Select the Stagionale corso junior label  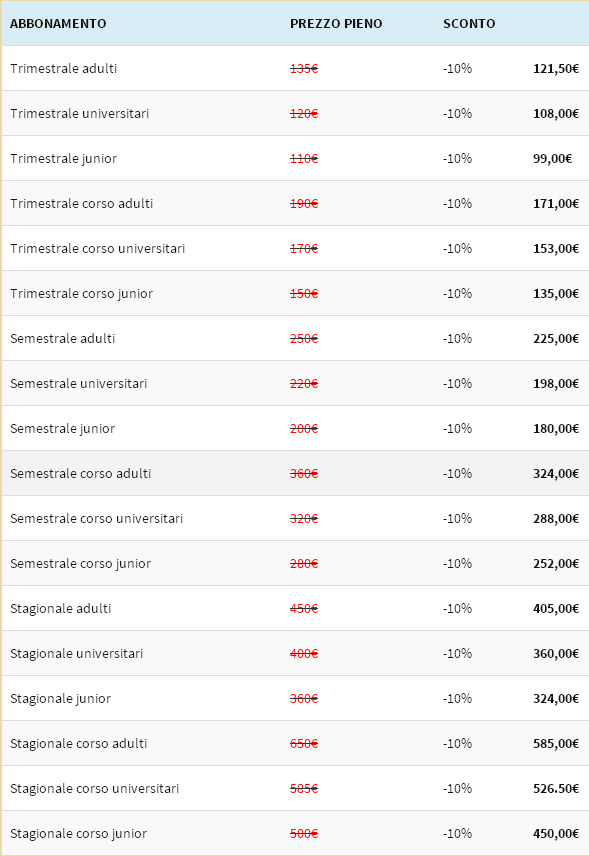coord(78,834)
